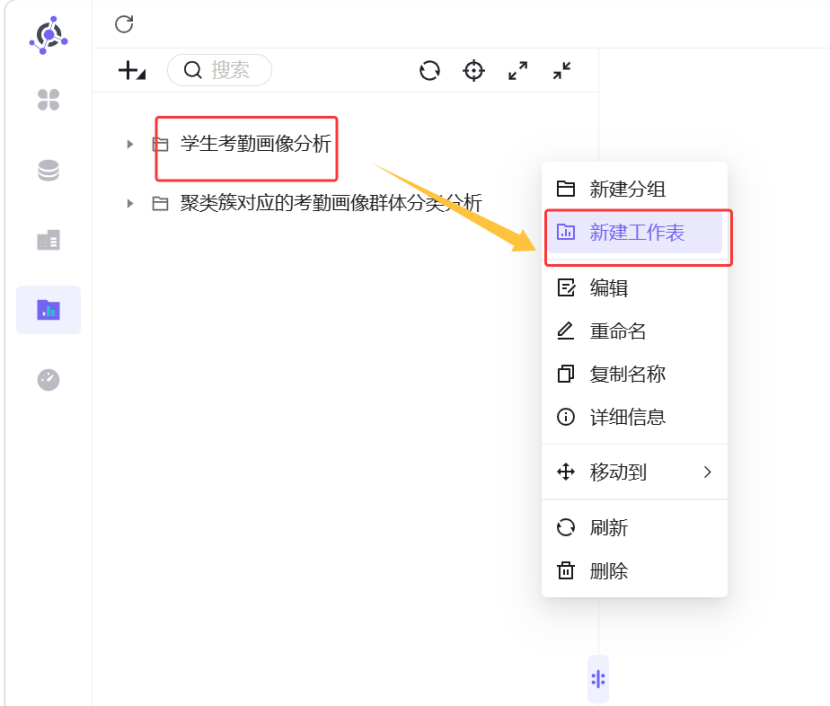Expand the 学生考勤画像分析 folder arrow

pos(130,144)
